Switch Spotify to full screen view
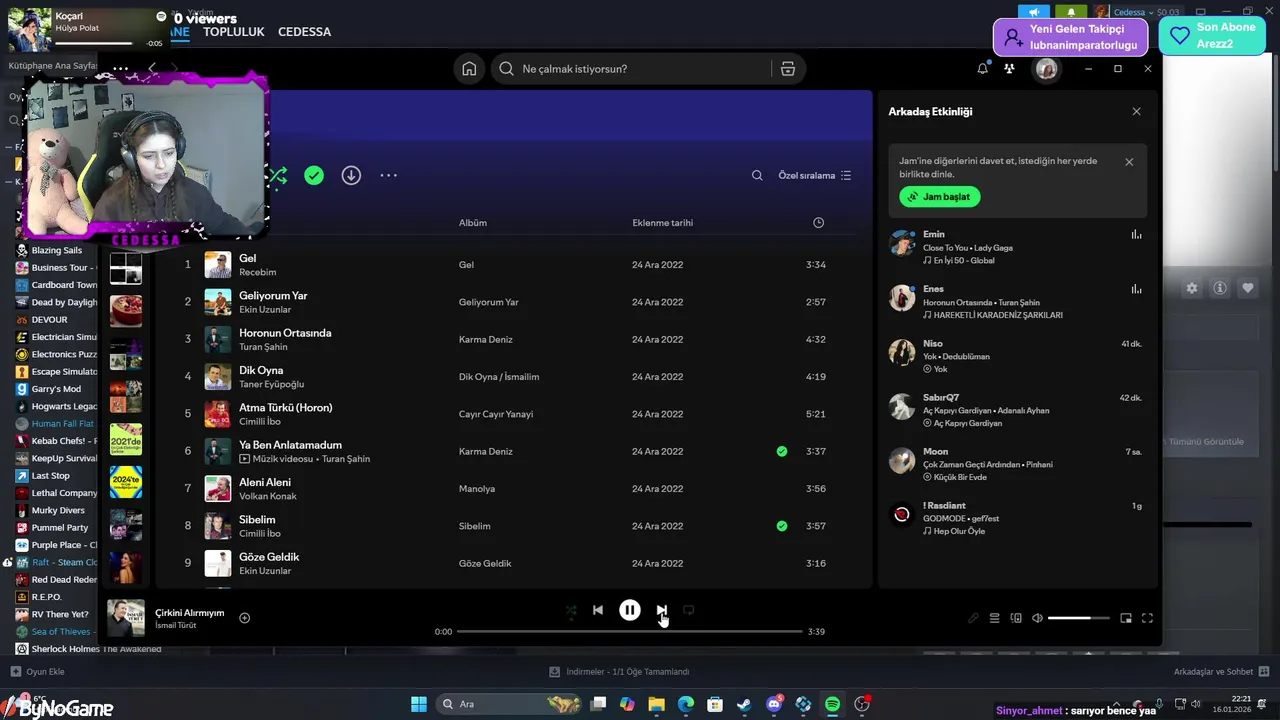Image resolution: width=1280 pixels, height=720 pixels. coord(1147,618)
